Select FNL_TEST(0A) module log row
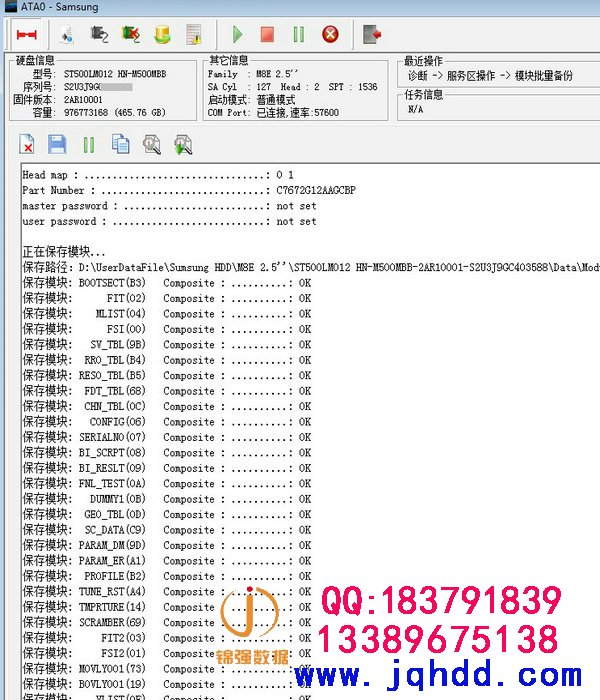This screenshot has width=600, height=700. click(167, 483)
